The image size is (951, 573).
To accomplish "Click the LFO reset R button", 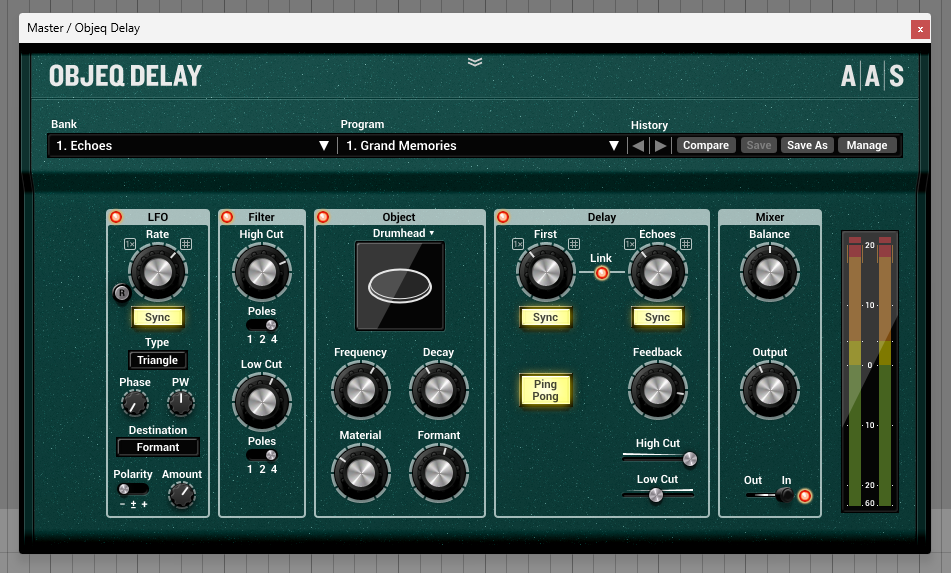I will coord(122,293).
